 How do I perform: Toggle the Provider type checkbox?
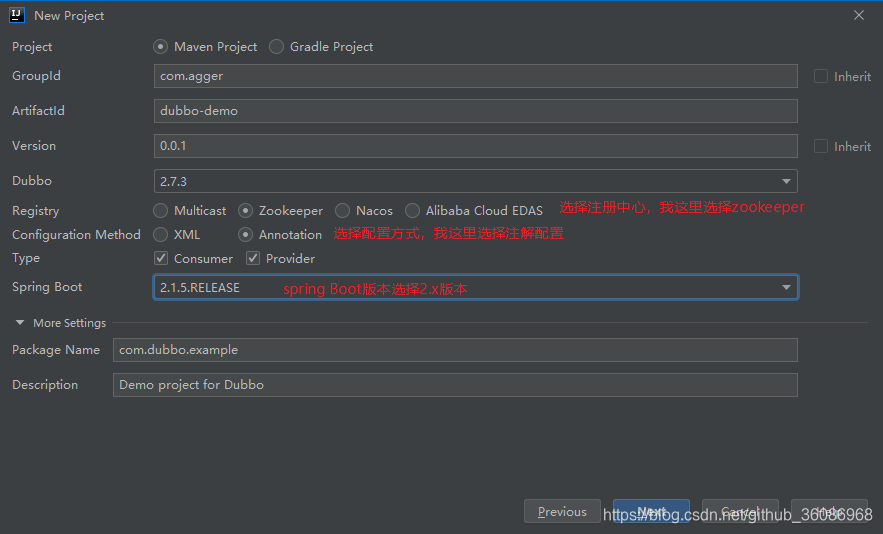click(253, 258)
